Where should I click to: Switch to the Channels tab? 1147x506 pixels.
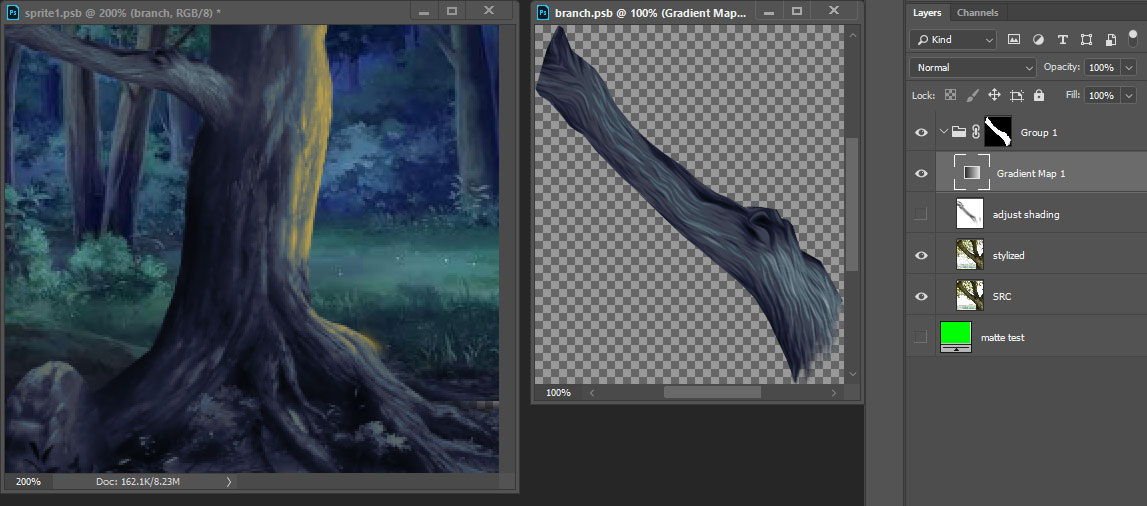pos(976,13)
